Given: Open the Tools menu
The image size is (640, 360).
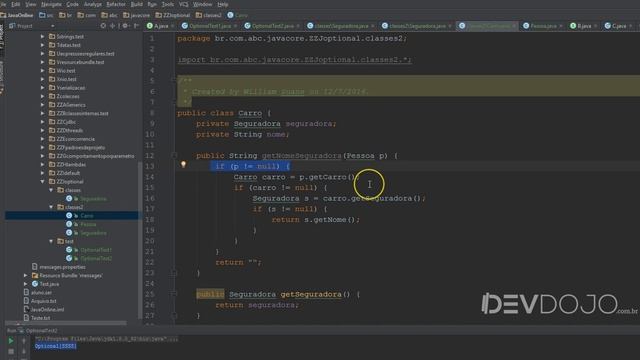Looking at the screenshot, I should [168, 4].
